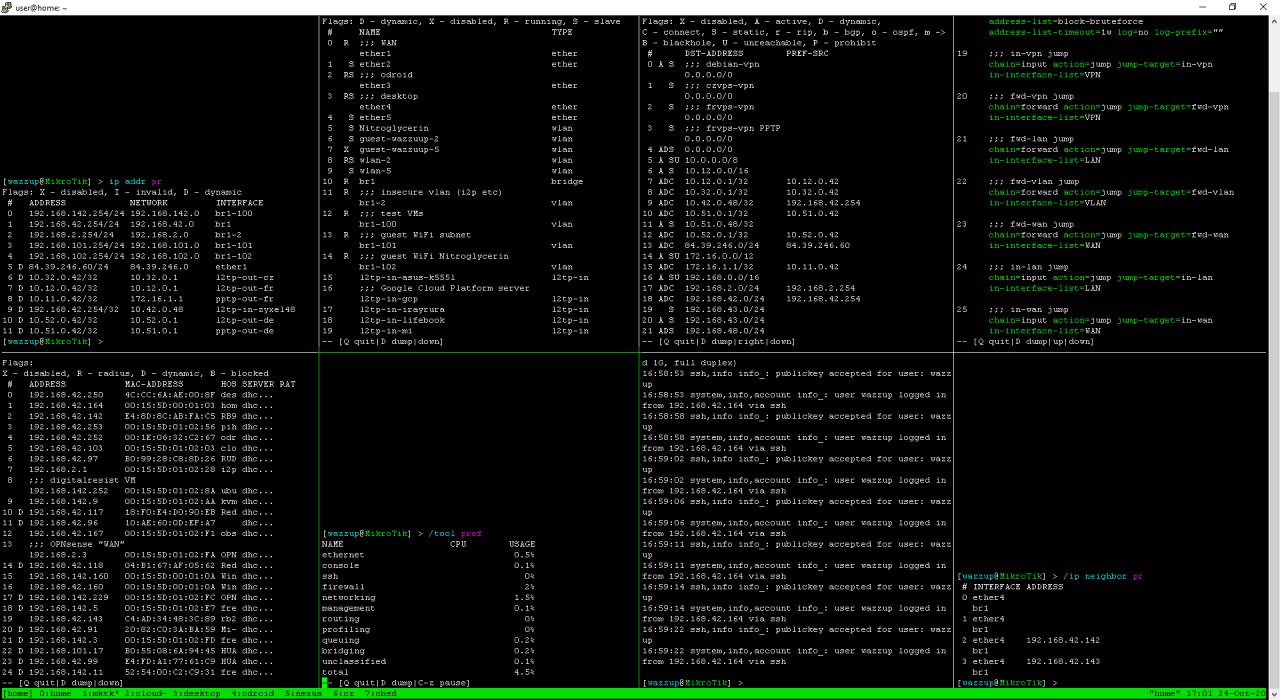Screen dimensions: 1280x700
Task: Click the '/tool prof' command text
Action: tap(454, 533)
